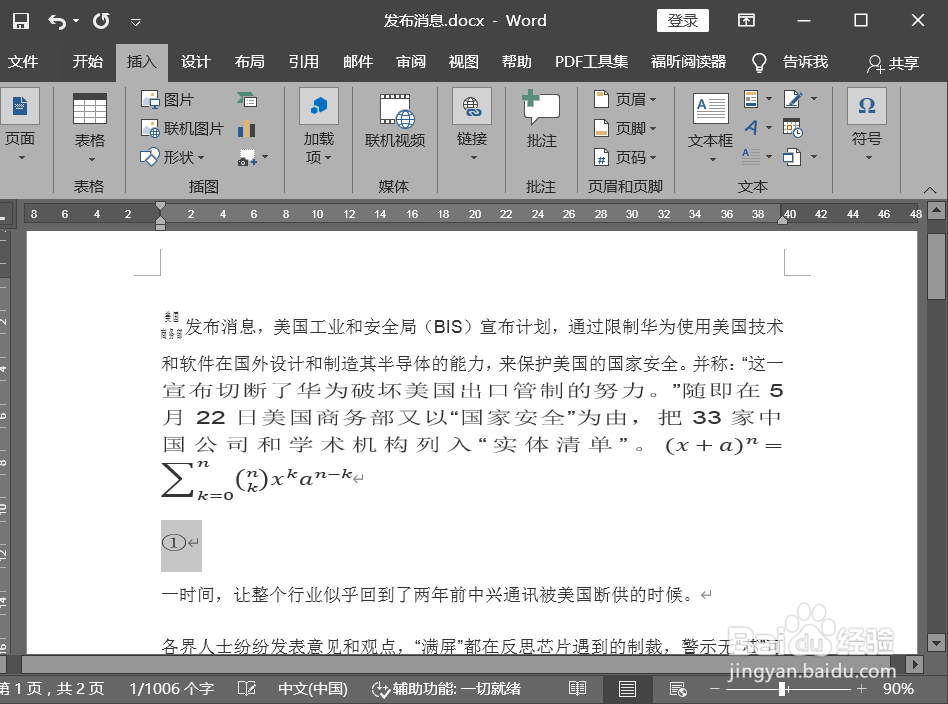Click the proofing check icon
The width and height of the screenshot is (948, 704).
pos(247,688)
